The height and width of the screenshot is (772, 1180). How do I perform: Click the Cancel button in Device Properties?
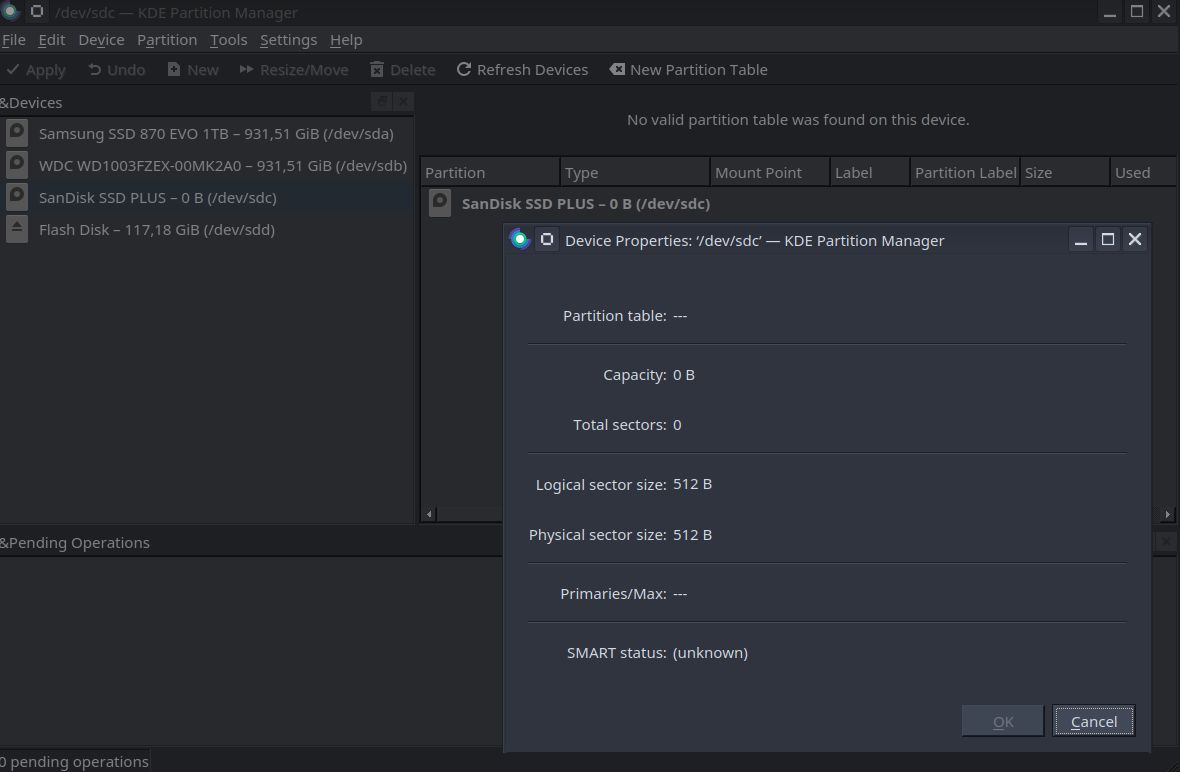(x=1093, y=722)
